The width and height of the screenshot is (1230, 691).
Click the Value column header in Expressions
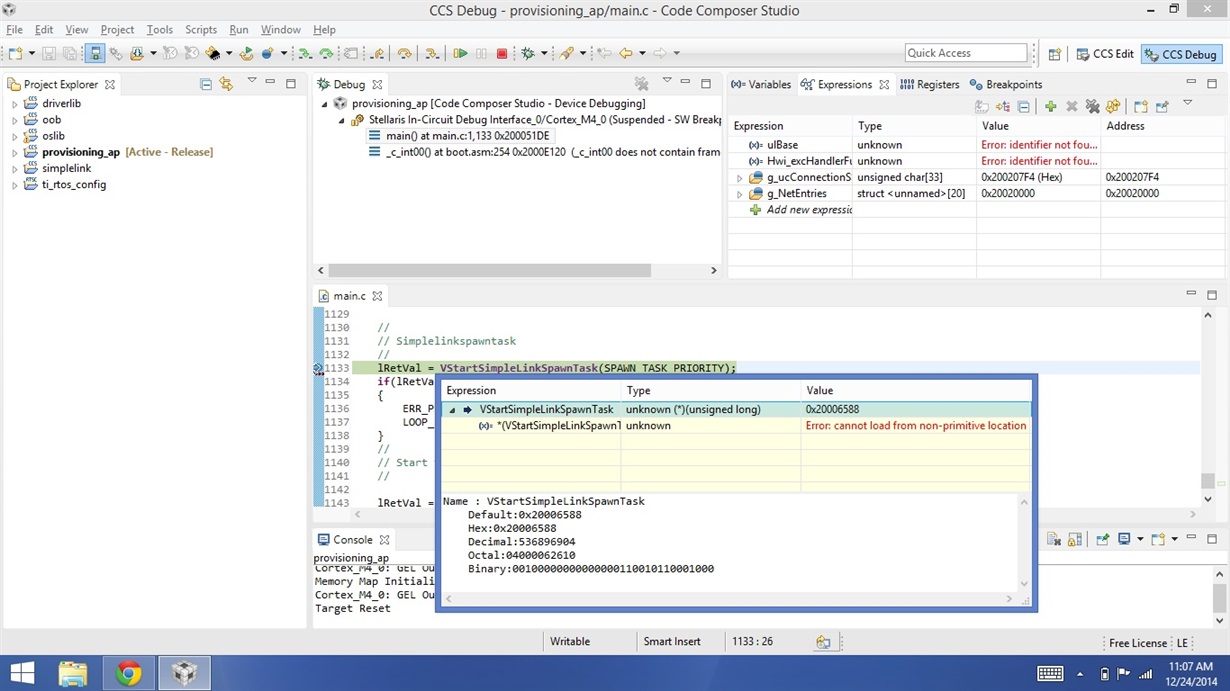click(1039, 126)
